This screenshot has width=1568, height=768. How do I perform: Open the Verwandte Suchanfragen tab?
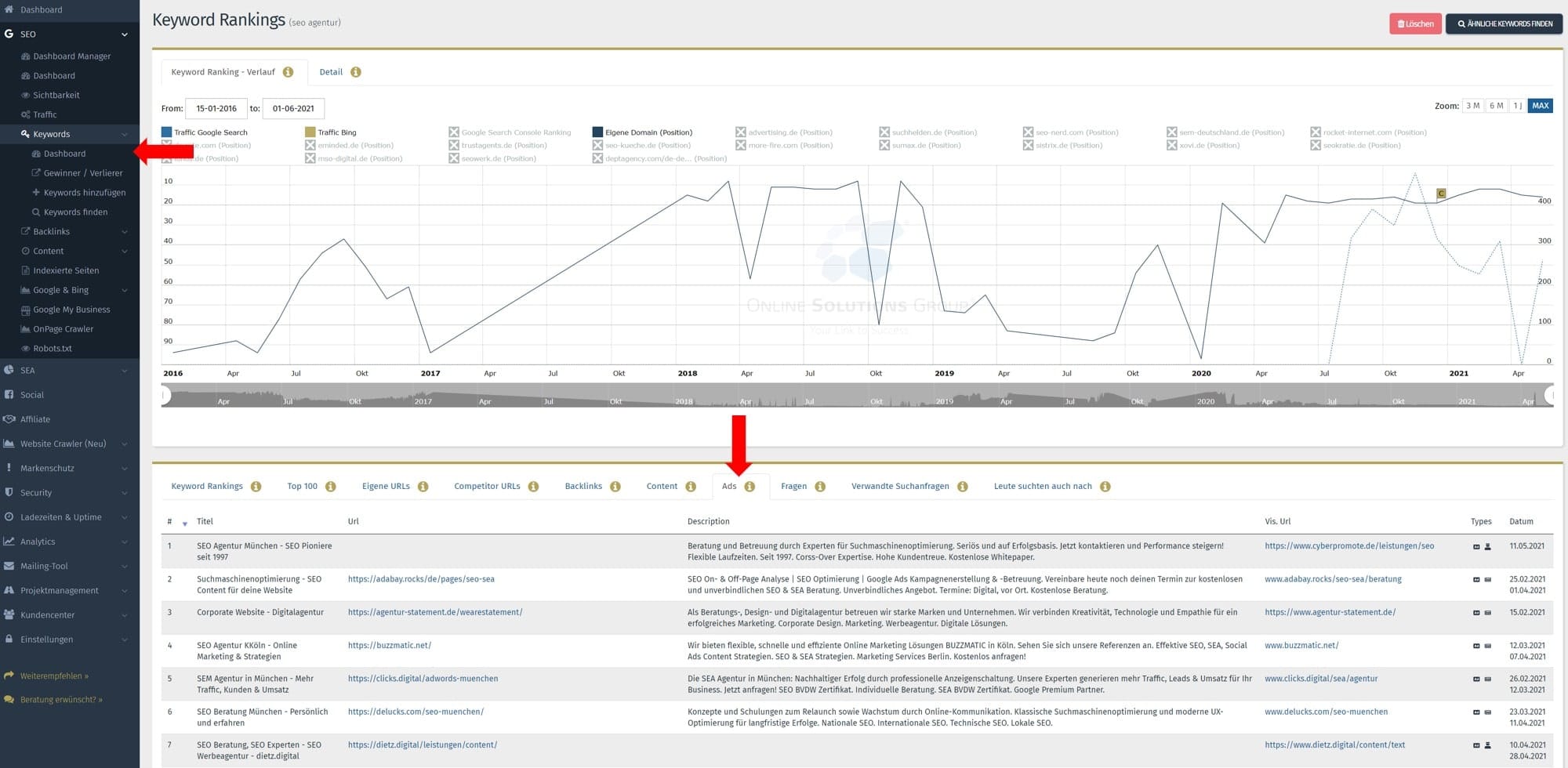click(x=900, y=487)
